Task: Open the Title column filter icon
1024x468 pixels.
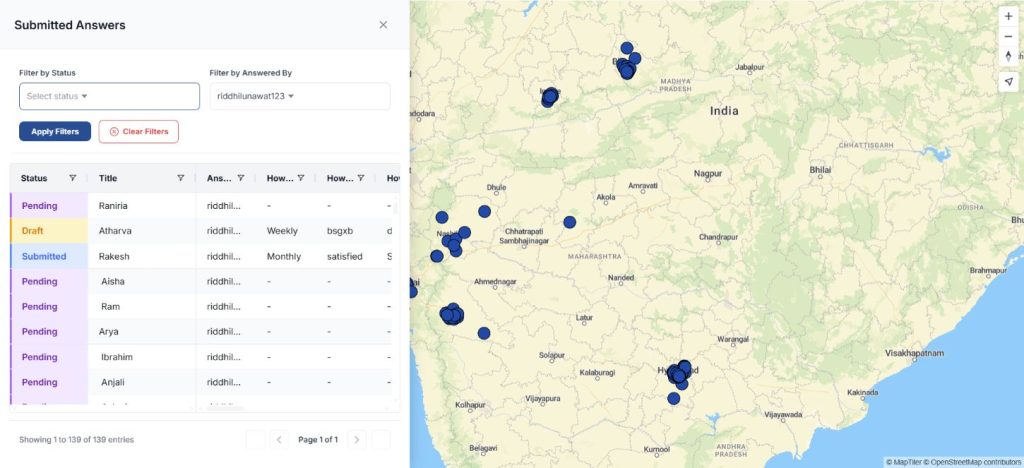Action: click(180, 178)
